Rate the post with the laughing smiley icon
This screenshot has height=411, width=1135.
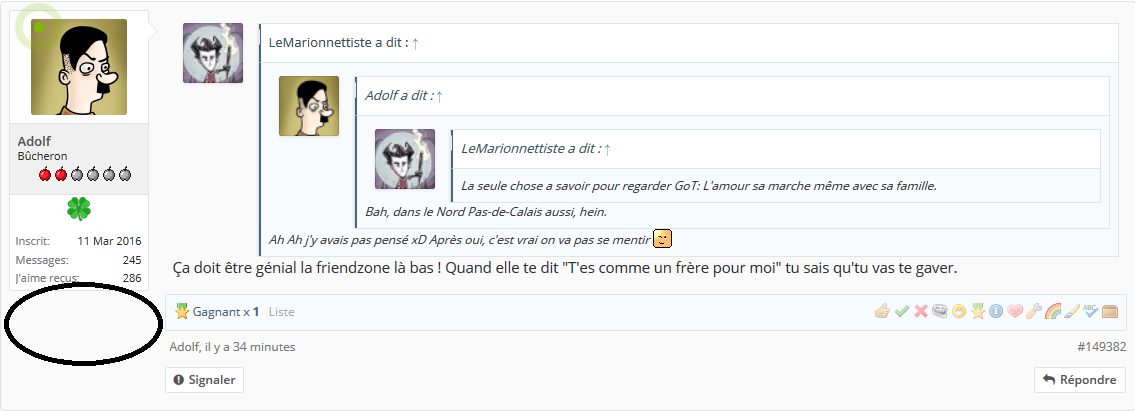(x=959, y=311)
